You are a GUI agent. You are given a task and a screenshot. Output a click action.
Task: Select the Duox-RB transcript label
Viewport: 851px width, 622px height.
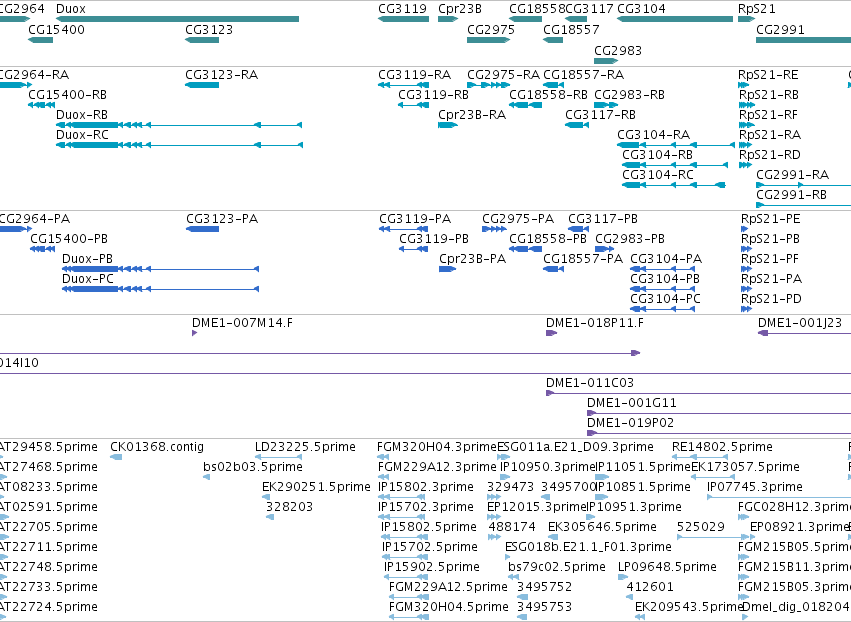click(x=82, y=115)
